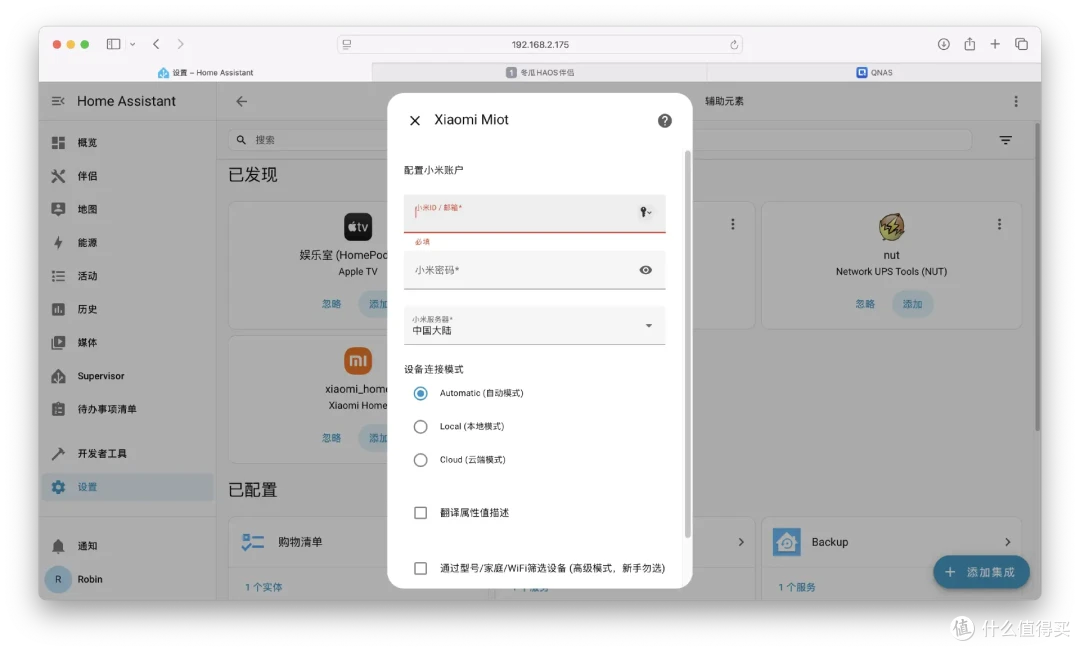Open 概览 overview in sidebar
This screenshot has width=1080, height=651.
tap(127, 143)
